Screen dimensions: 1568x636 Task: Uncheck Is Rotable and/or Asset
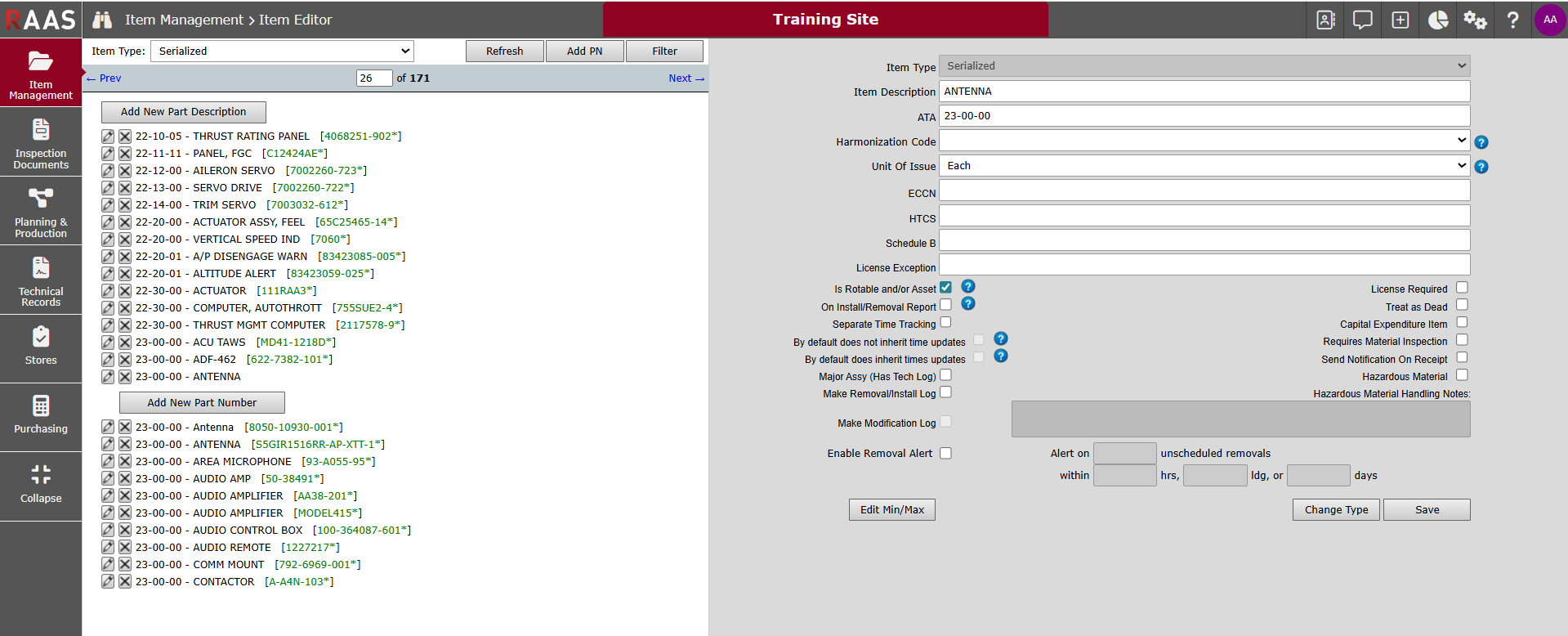(946, 288)
